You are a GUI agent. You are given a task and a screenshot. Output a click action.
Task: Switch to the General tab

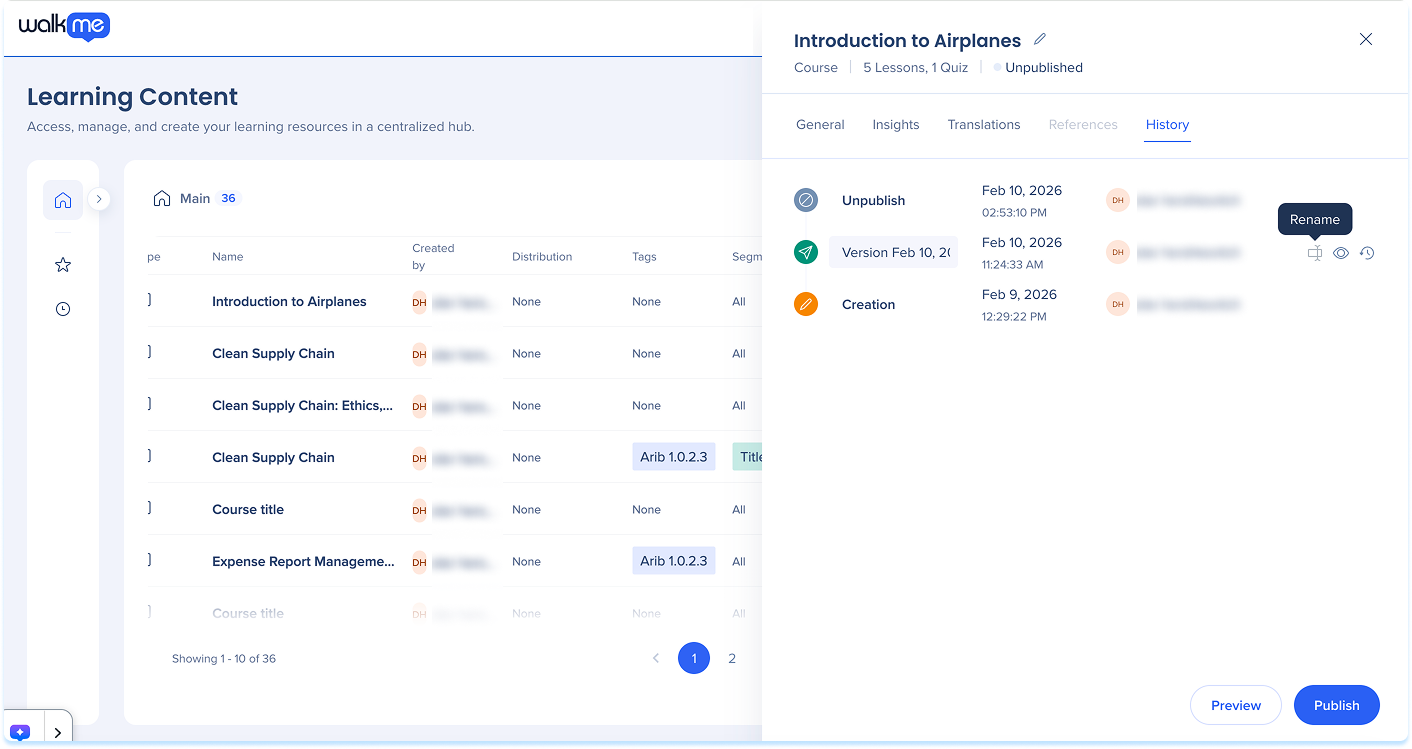tap(820, 125)
